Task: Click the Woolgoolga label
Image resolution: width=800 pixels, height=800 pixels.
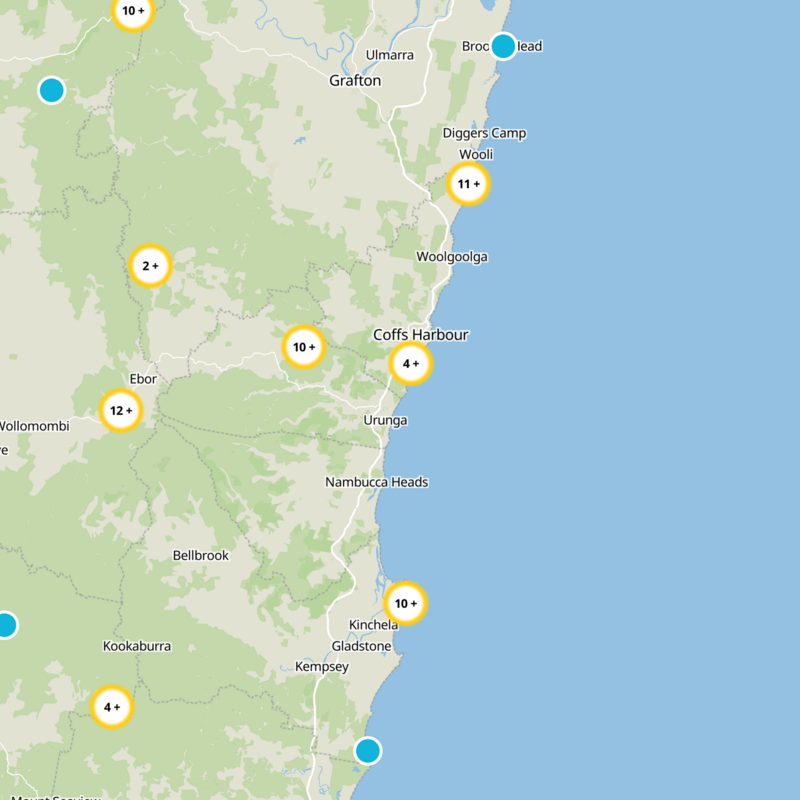Action: pyautogui.click(x=452, y=257)
